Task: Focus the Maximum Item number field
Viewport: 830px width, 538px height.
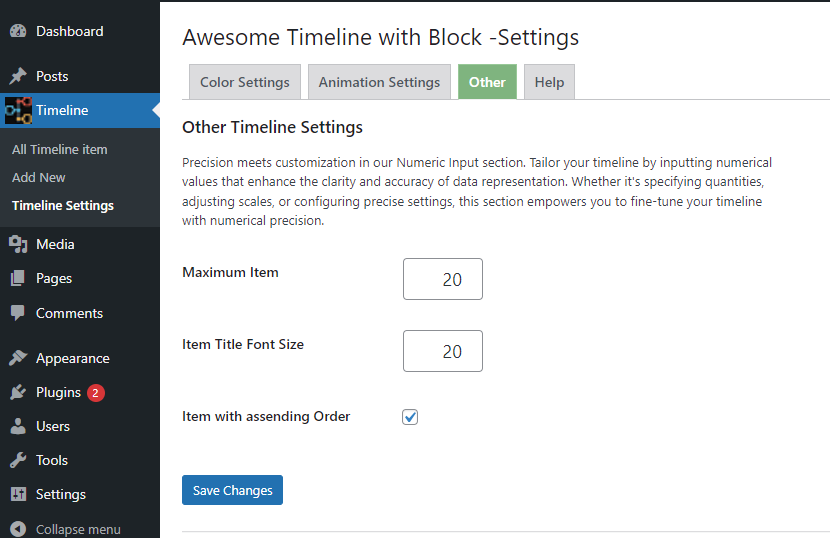Action: tap(443, 279)
